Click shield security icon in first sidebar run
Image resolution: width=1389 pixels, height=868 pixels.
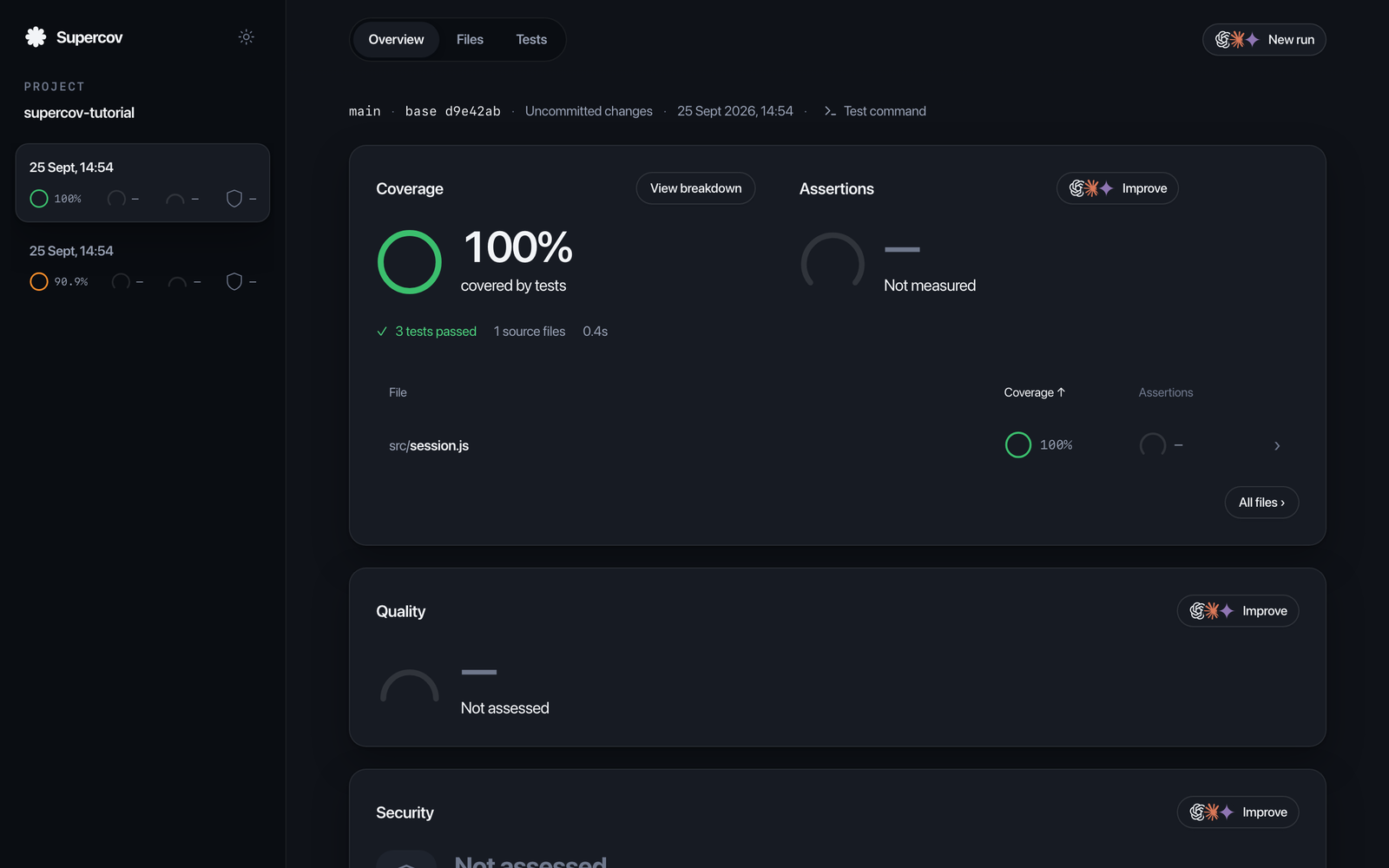[x=234, y=199]
